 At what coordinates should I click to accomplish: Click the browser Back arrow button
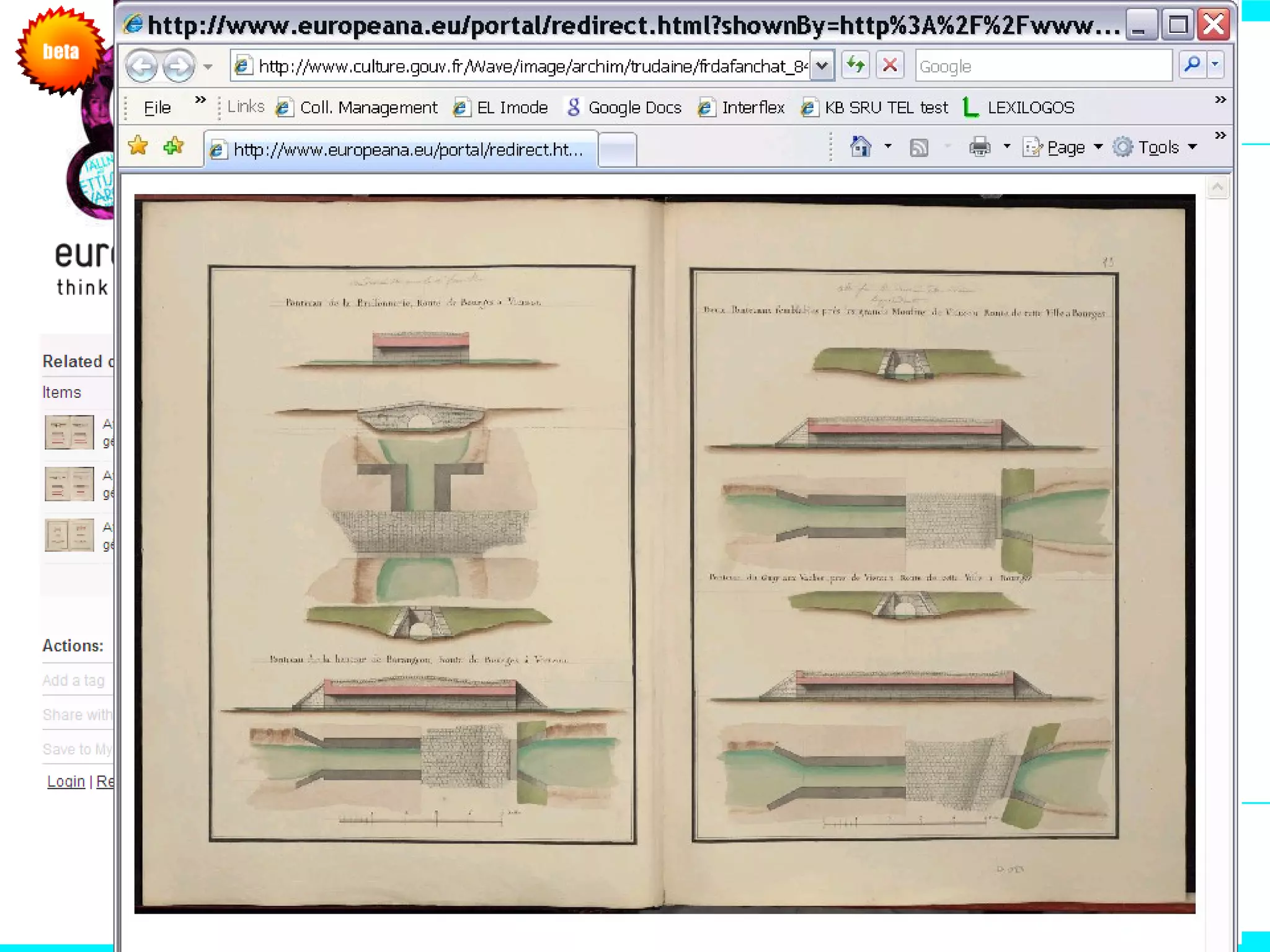click(141, 66)
